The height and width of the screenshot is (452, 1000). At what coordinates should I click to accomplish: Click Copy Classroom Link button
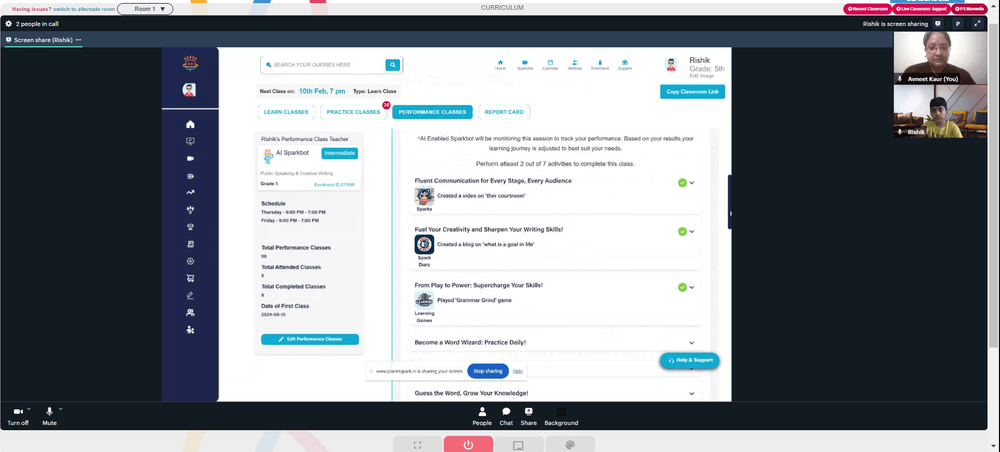[692, 92]
